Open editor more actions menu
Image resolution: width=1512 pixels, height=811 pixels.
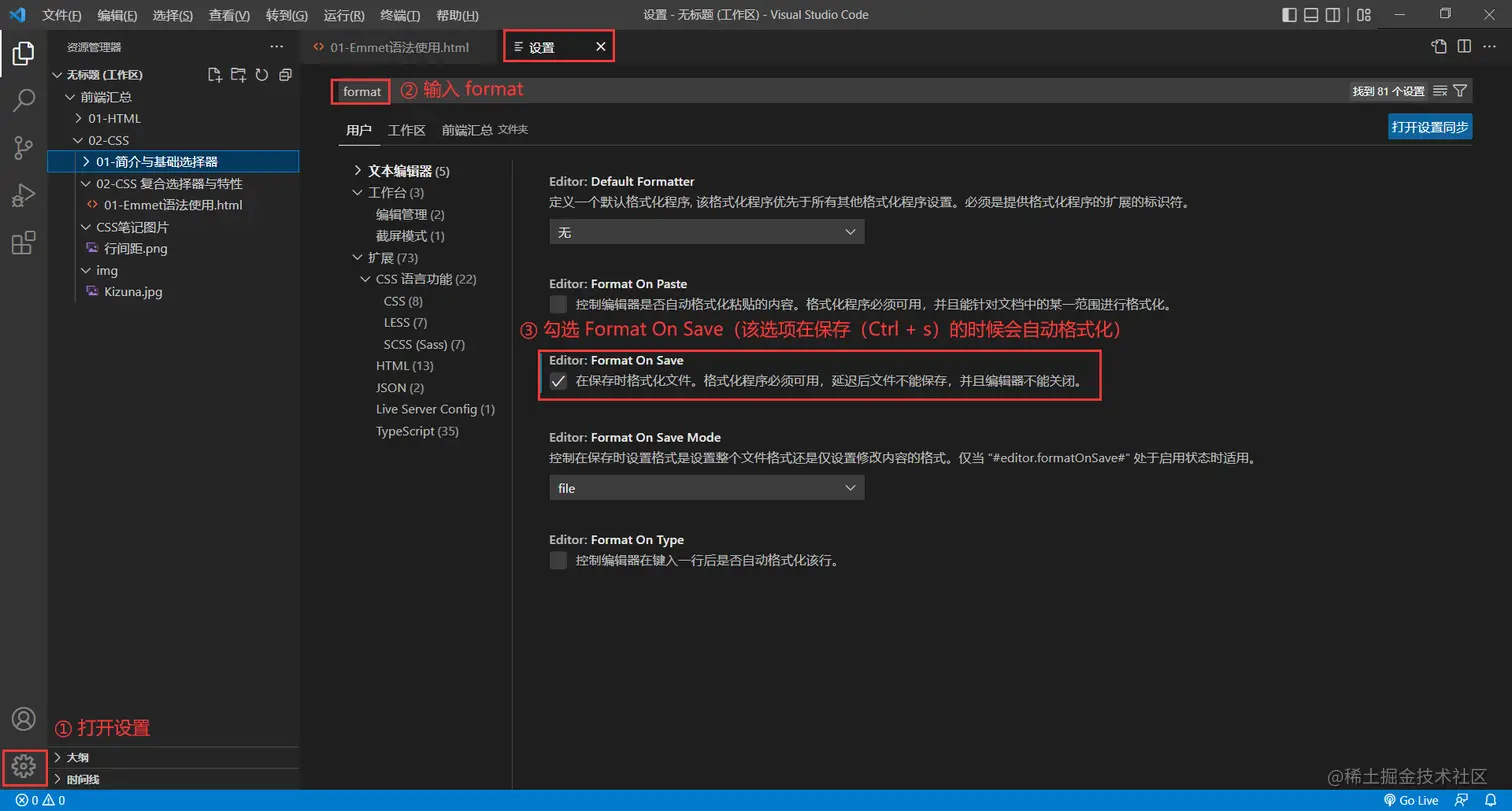pos(1489,46)
